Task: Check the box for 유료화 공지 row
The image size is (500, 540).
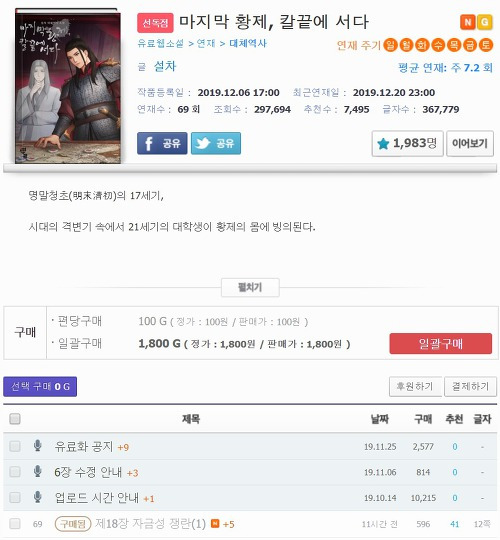Action: 15,446
